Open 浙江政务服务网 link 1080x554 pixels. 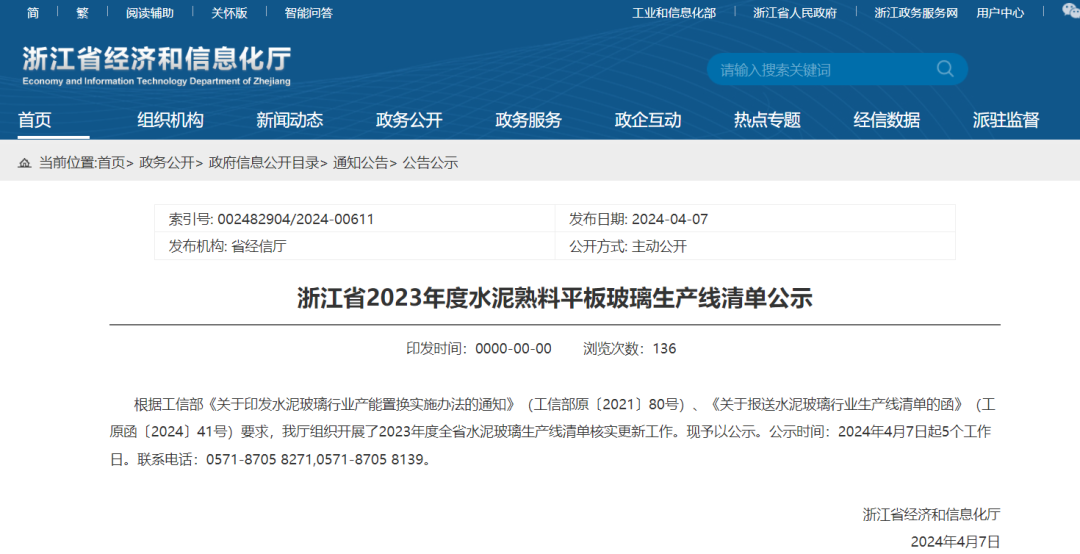click(916, 13)
